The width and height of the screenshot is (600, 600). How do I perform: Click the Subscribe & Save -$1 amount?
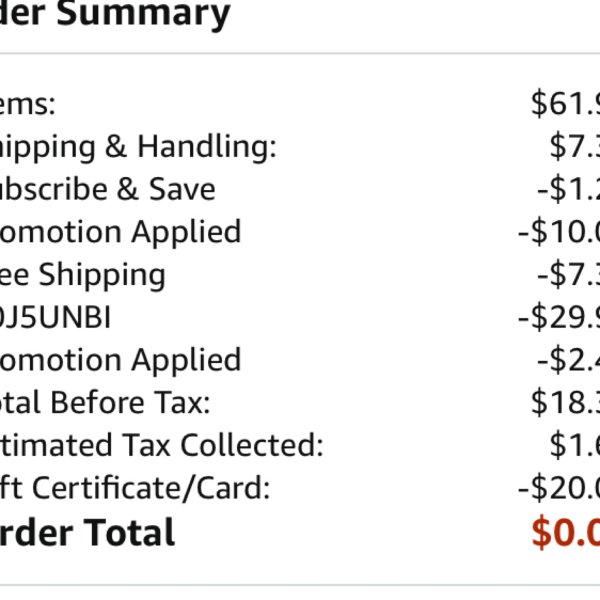coord(569,189)
